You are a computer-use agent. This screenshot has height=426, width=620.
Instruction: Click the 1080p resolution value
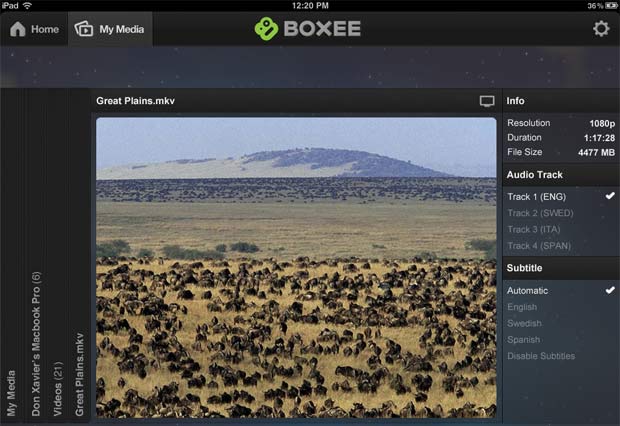[x=602, y=123]
